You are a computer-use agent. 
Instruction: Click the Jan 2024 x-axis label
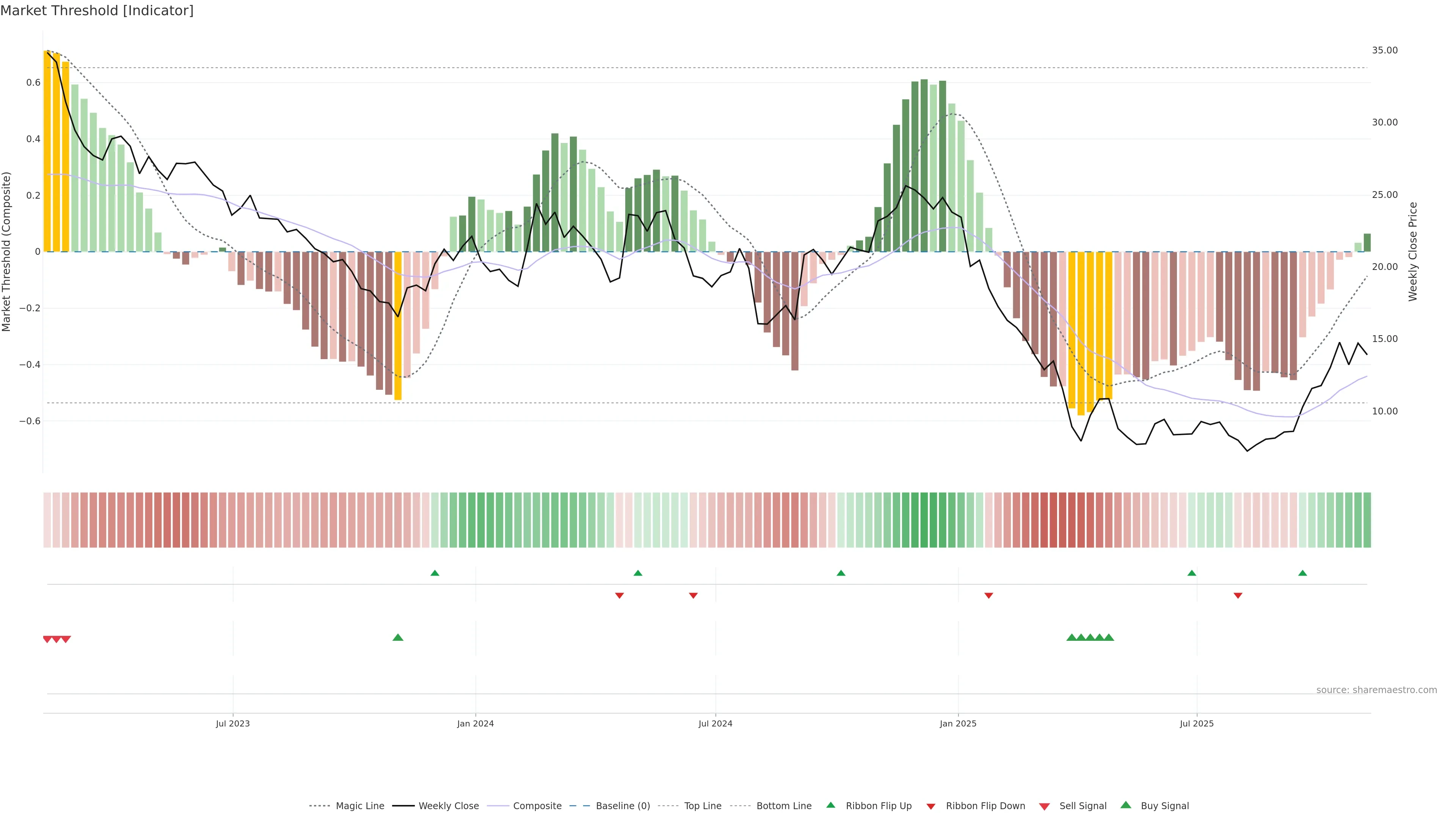tap(475, 724)
